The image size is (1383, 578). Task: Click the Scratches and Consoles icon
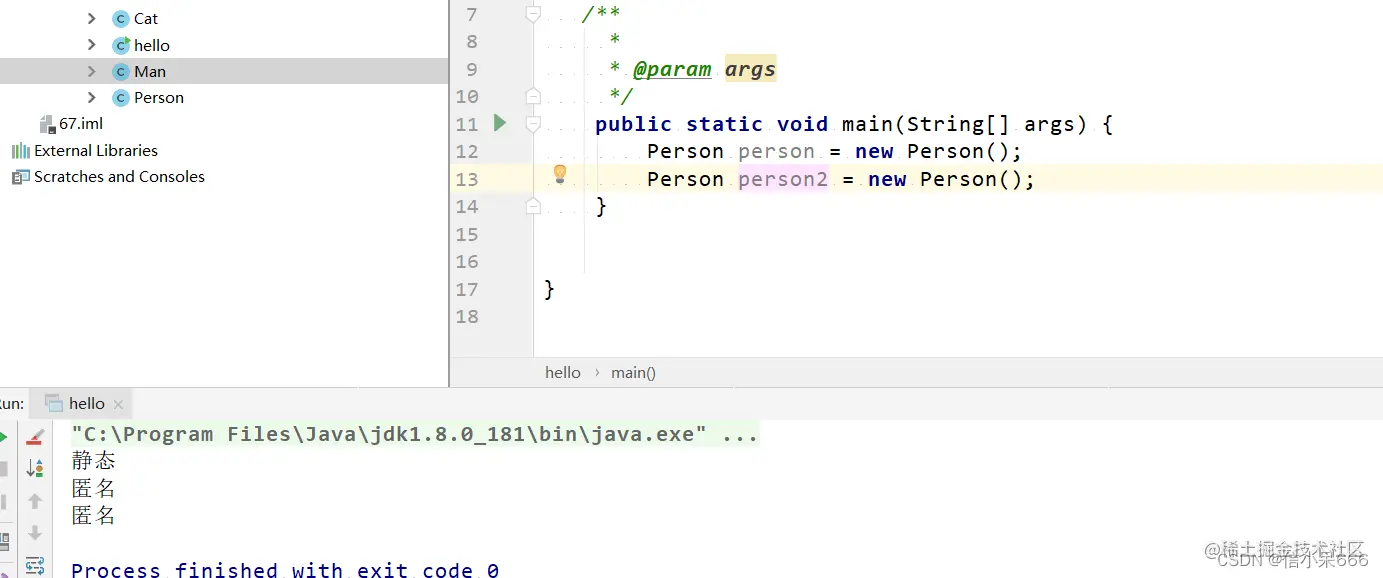pyautogui.click(x=21, y=176)
